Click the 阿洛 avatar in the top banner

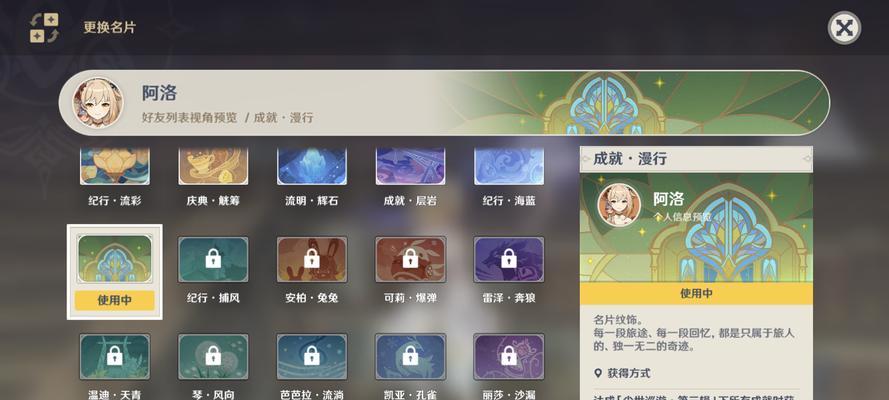click(98, 103)
